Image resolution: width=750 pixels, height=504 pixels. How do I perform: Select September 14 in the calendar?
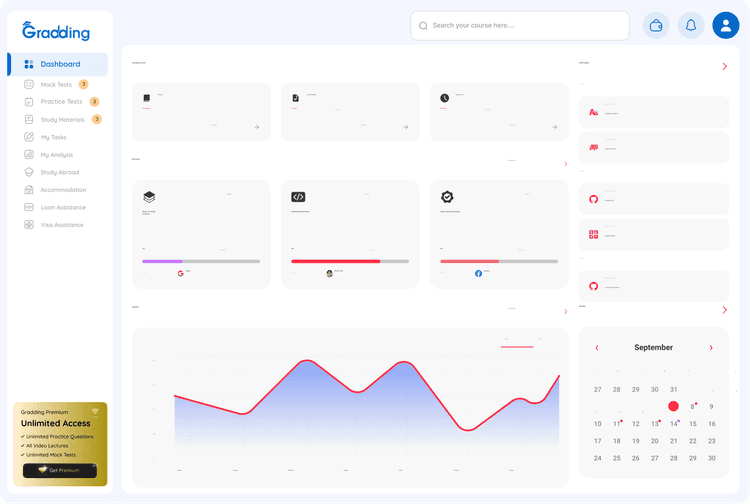[674, 424]
